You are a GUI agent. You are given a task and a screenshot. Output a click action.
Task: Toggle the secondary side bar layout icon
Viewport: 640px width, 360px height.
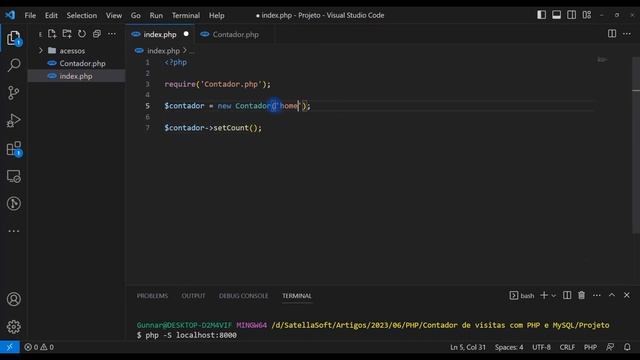[x=571, y=15]
